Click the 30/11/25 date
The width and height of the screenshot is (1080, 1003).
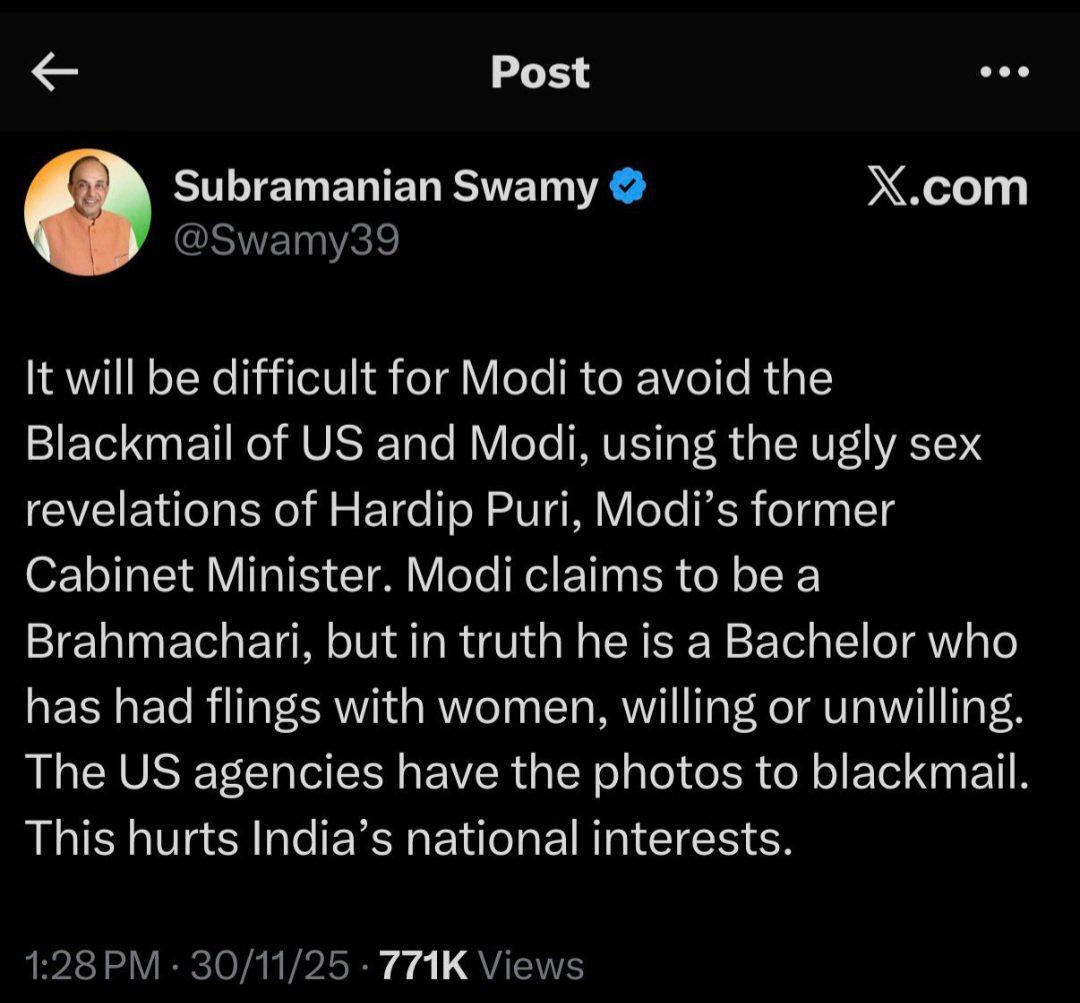coord(269,964)
